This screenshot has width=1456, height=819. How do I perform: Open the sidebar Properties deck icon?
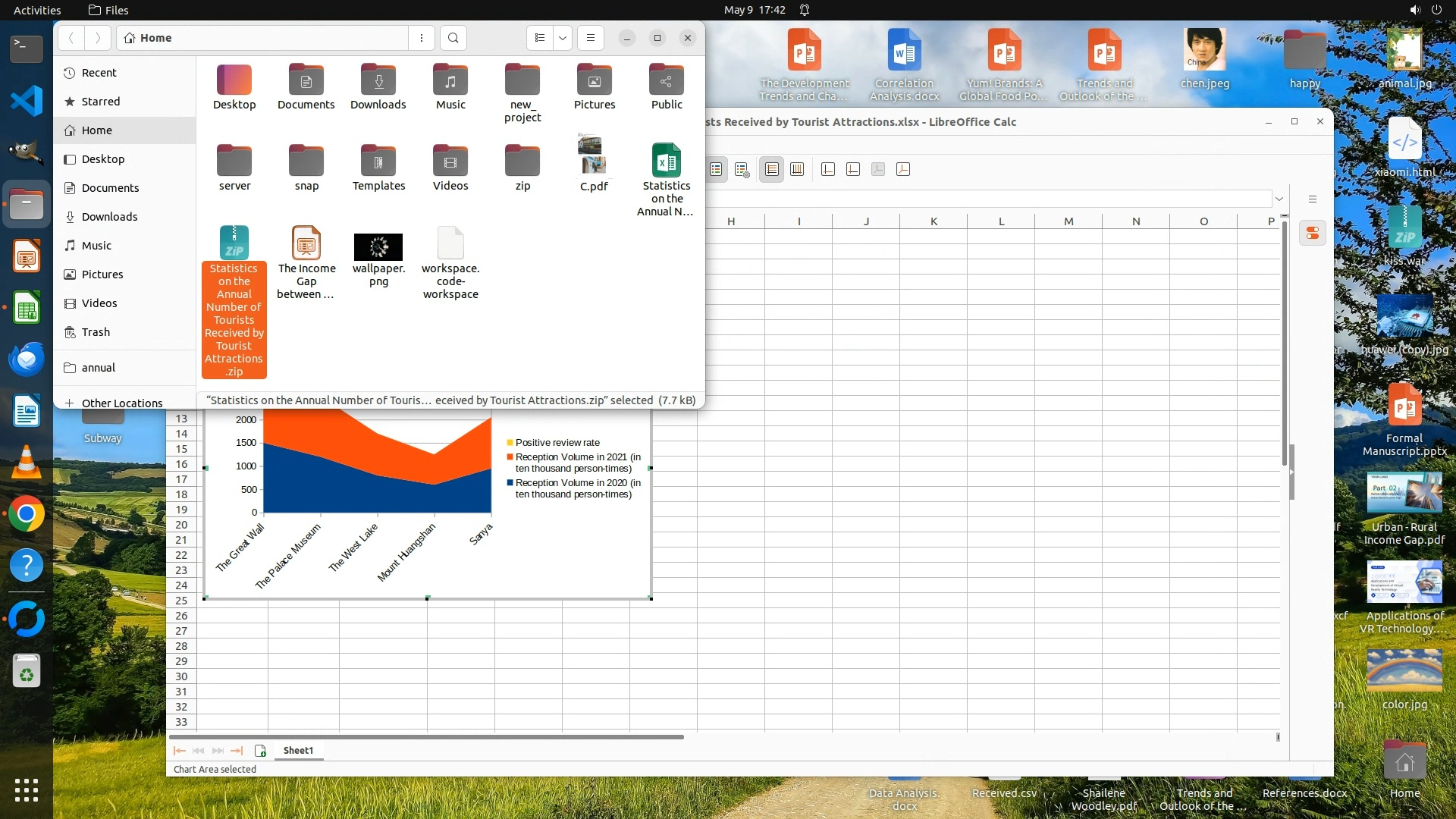click(1312, 233)
